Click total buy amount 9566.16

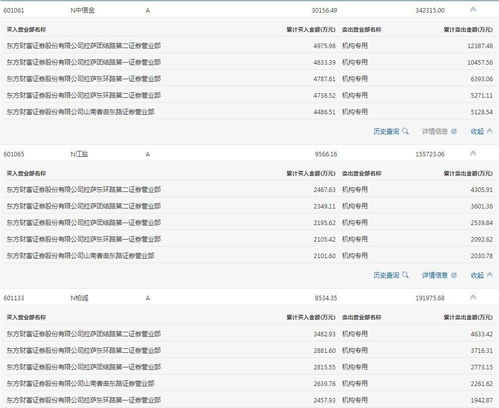[326, 154]
